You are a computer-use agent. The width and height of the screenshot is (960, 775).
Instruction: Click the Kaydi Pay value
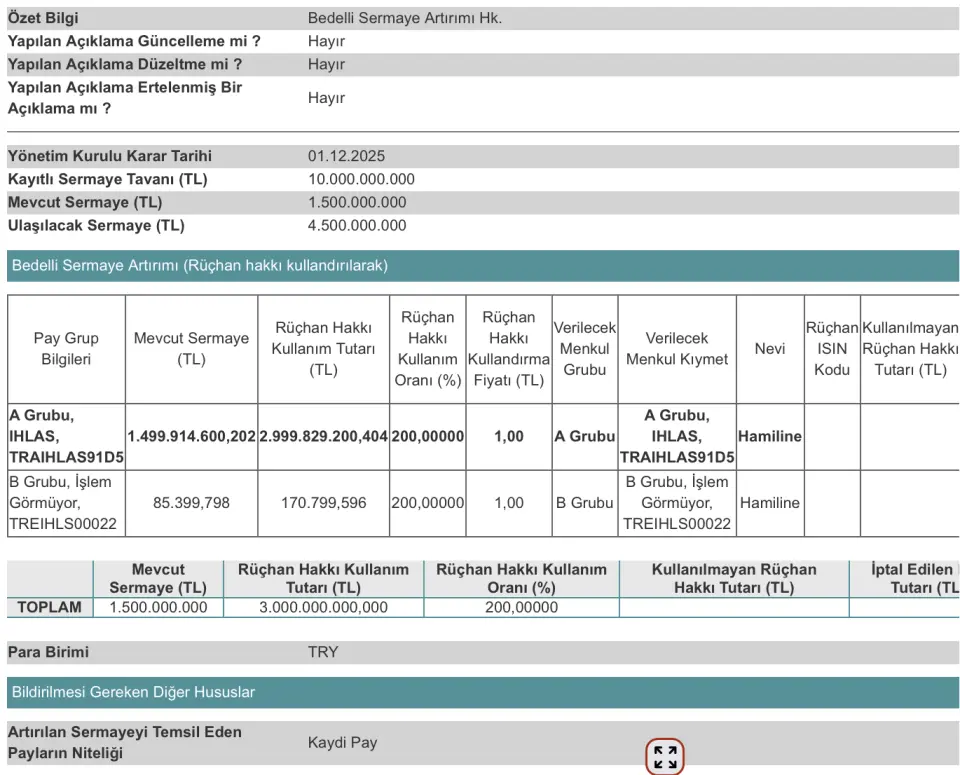(343, 743)
